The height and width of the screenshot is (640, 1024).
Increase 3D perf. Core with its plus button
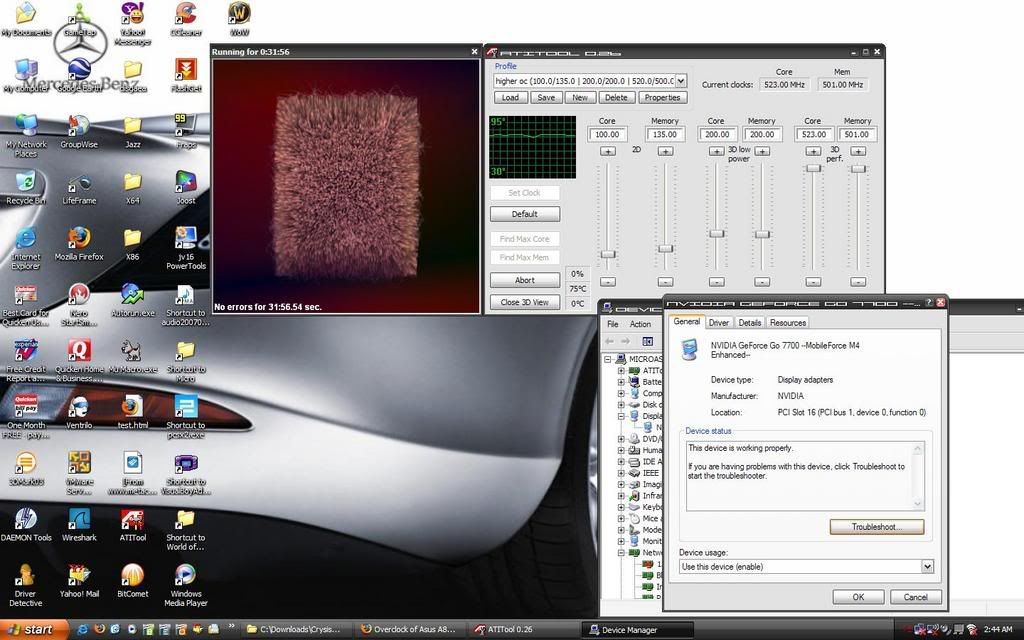[x=813, y=152]
